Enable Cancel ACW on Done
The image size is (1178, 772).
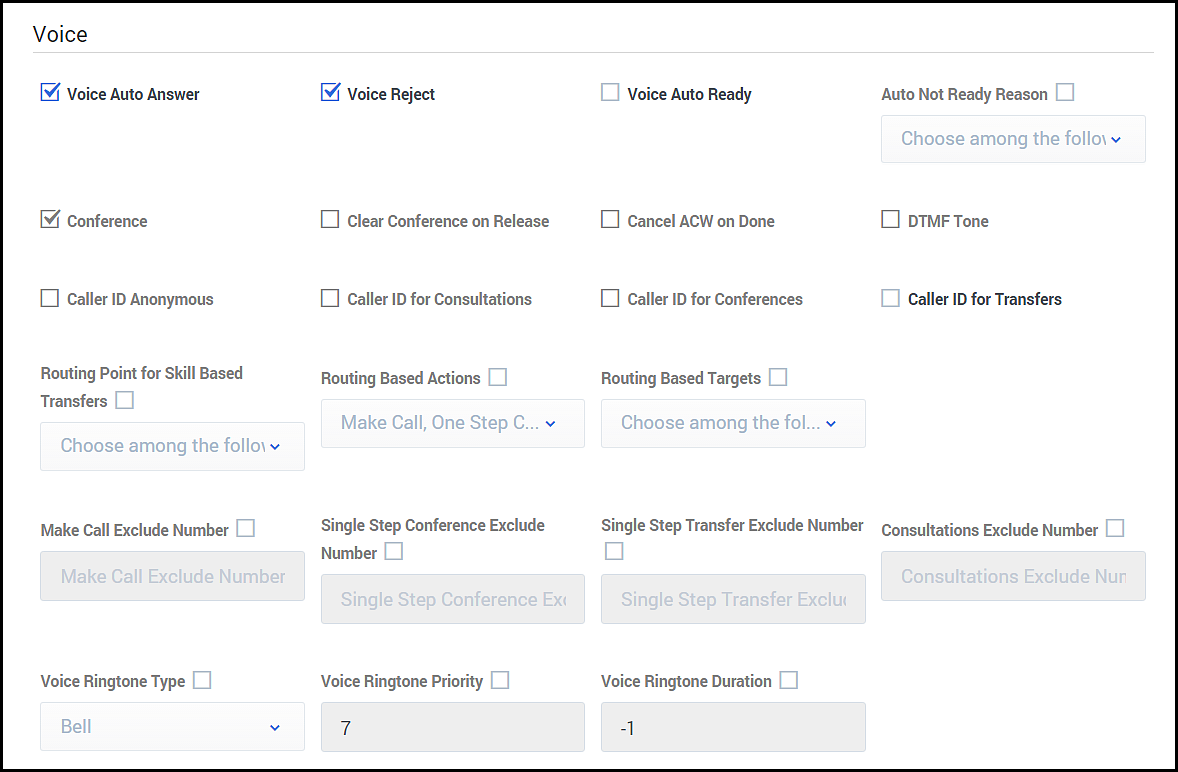pos(610,220)
